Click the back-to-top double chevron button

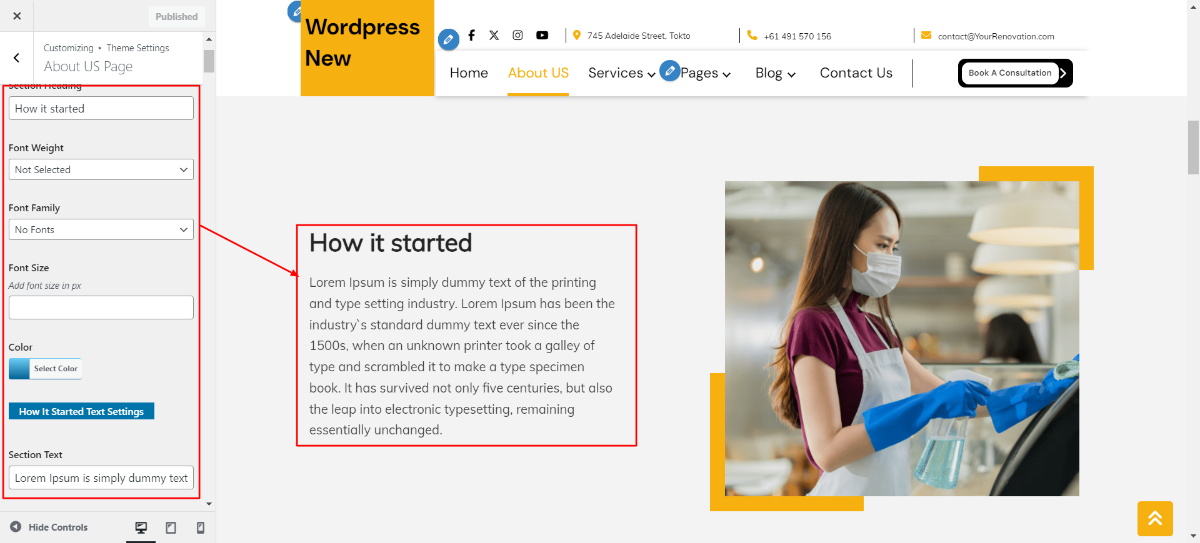click(1154, 518)
